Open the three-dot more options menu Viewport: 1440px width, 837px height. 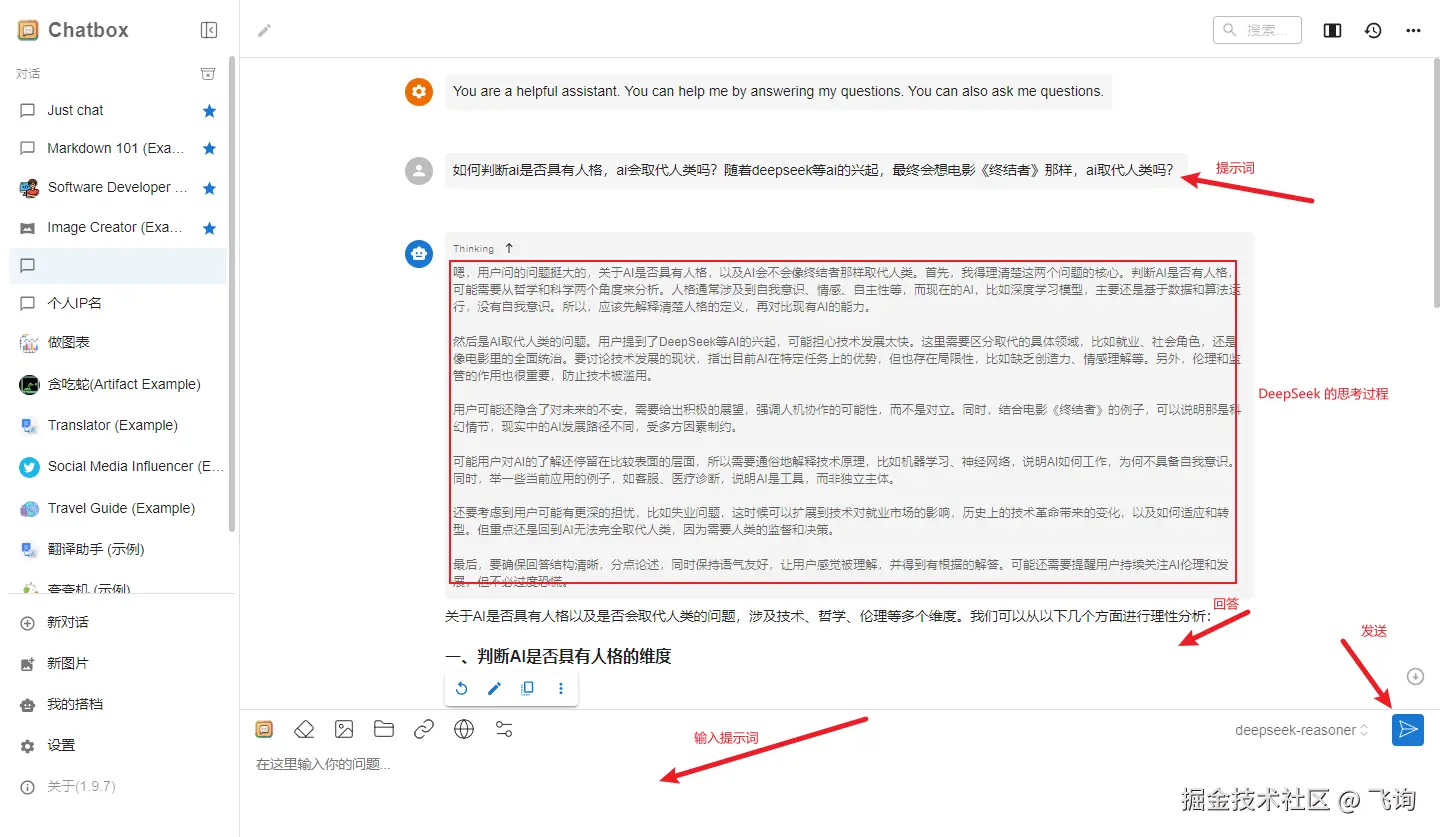point(1413,30)
